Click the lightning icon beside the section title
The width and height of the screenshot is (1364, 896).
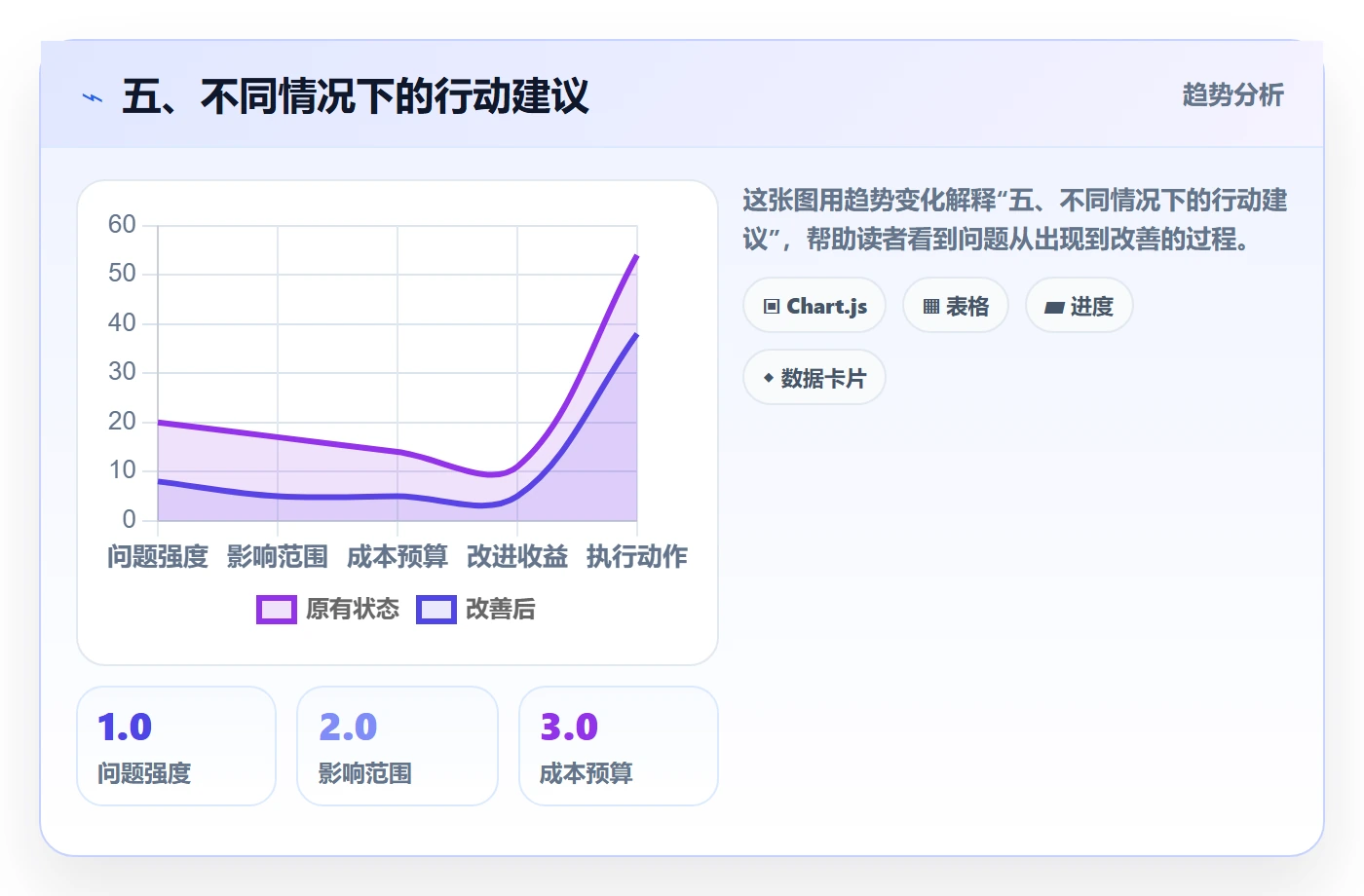point(93,97)
